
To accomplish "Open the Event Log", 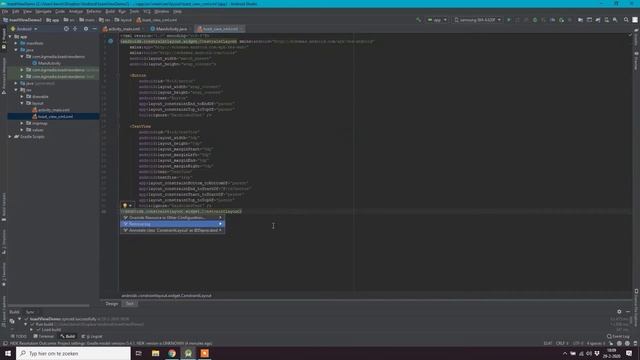I will [618, 337].
